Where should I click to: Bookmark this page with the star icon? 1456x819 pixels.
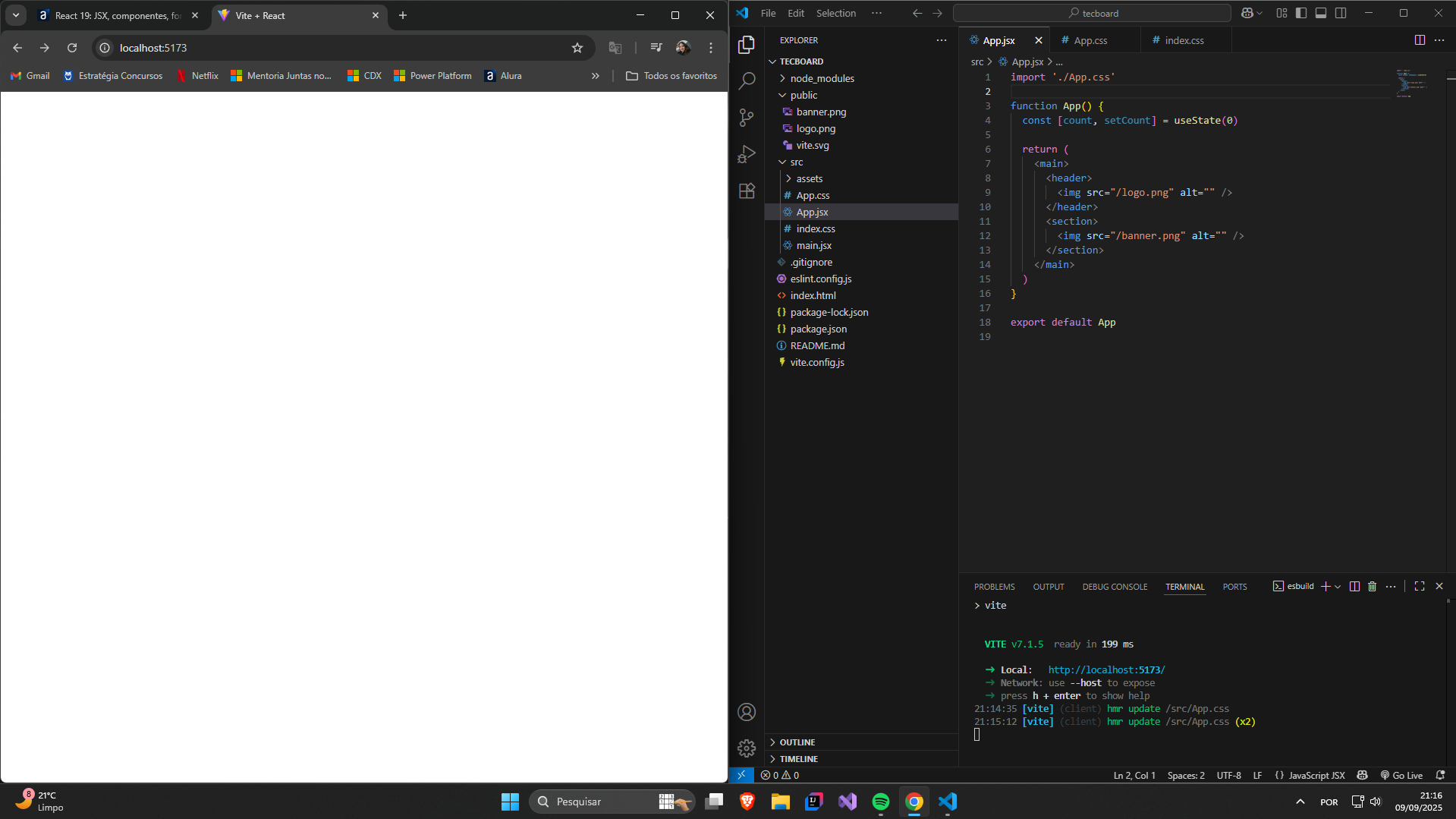(577, 48)
